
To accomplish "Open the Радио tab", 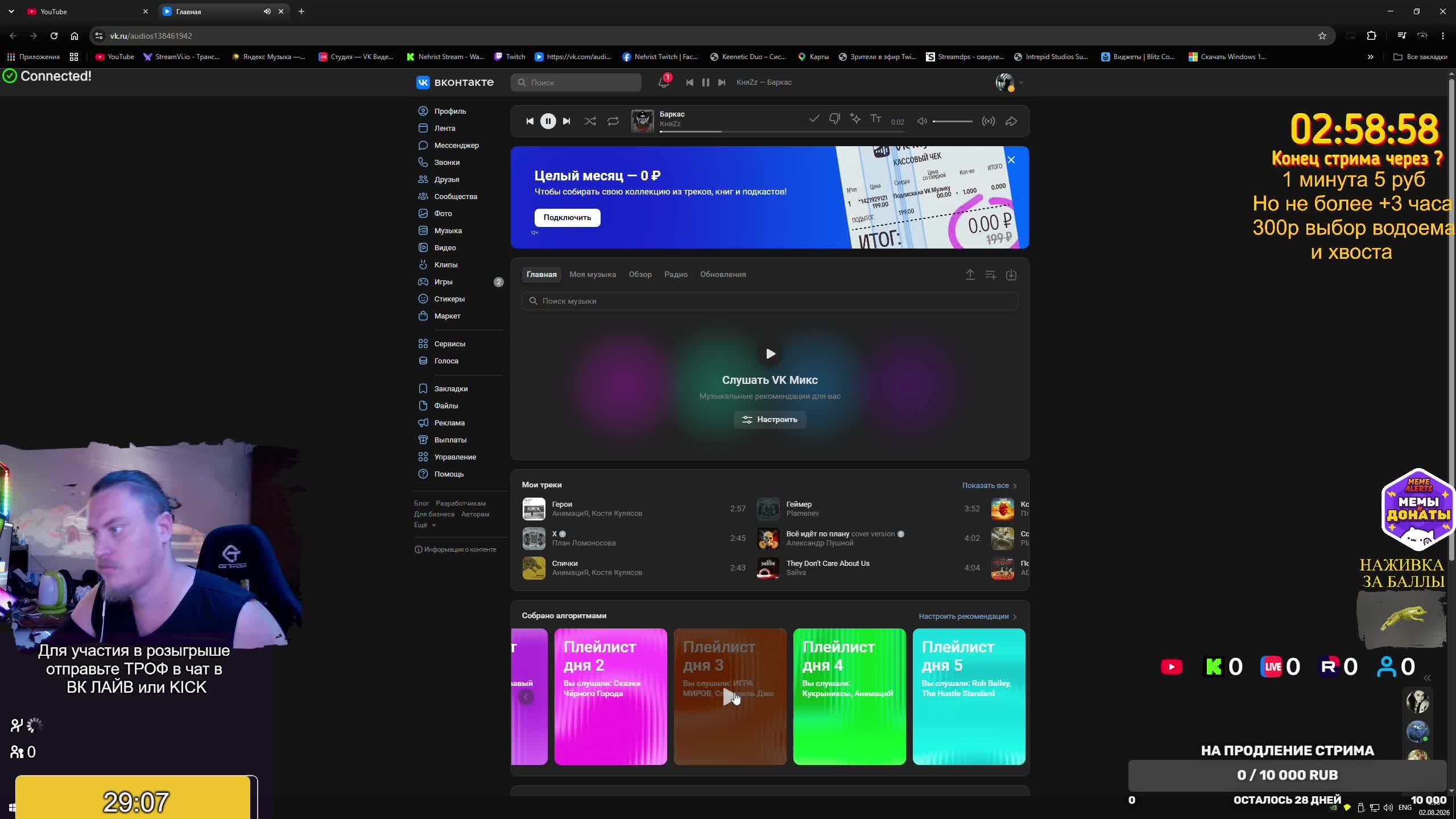I will click(x=676, y=274).
